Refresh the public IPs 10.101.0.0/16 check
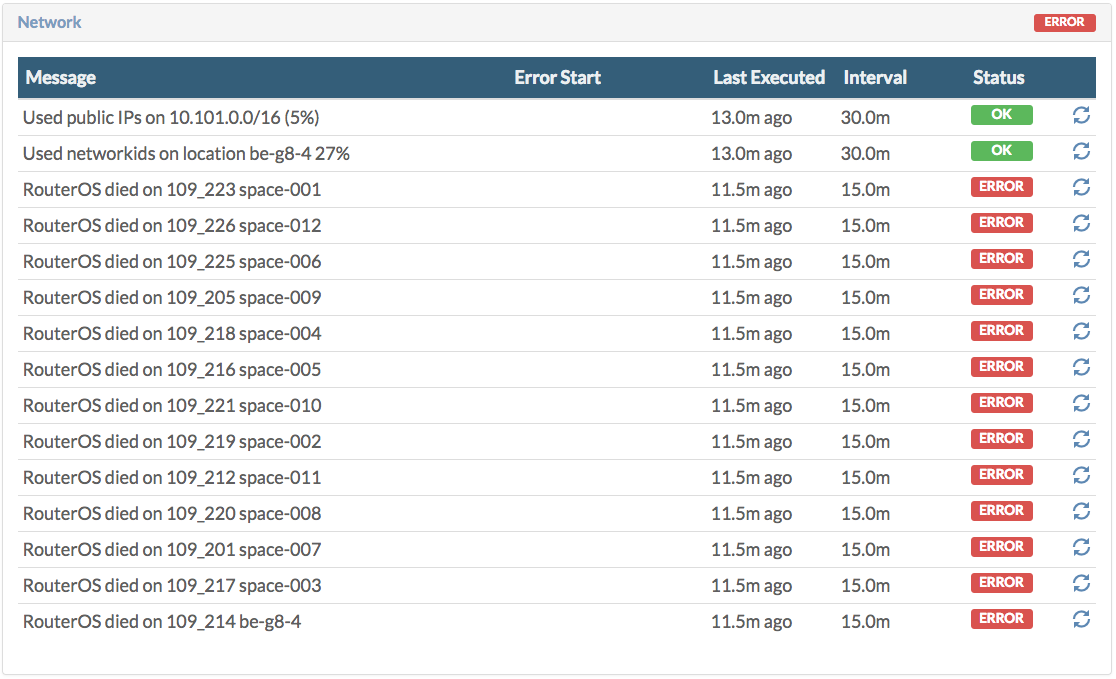Viewport: 1116px width, 679px height. tap(1081, 116)
